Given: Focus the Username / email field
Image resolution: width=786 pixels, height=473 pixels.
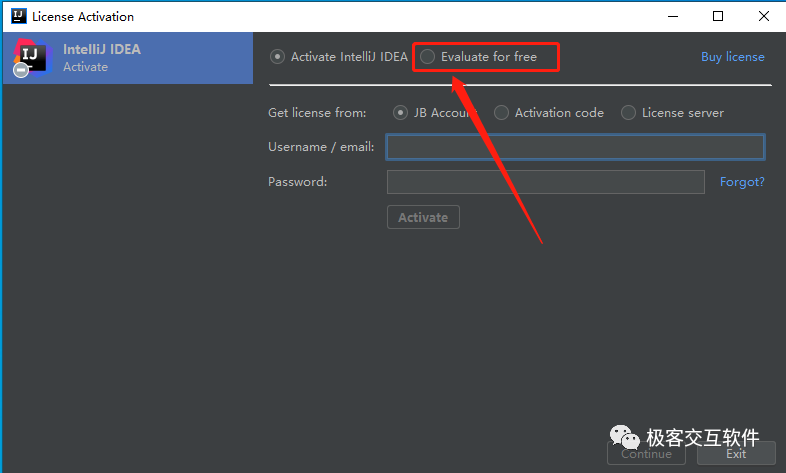Looking at the screenshot, I should coord(575,147).
